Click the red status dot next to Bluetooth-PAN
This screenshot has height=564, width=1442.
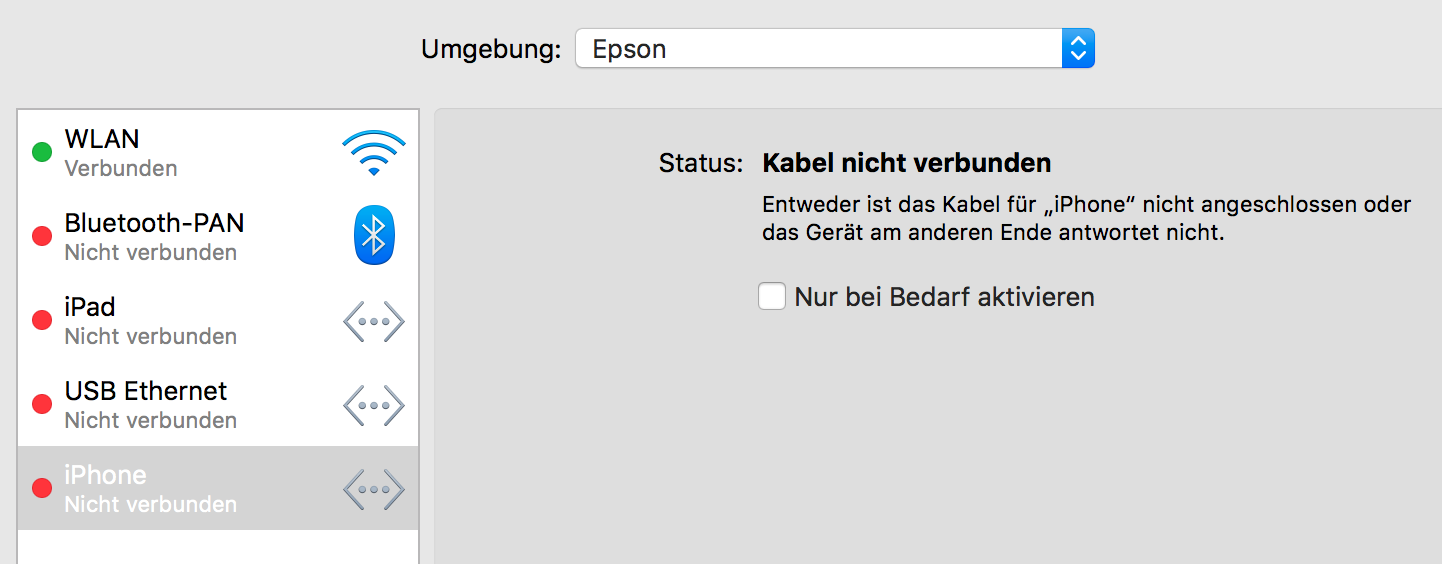pyautogui.click(x=42, y=237)
